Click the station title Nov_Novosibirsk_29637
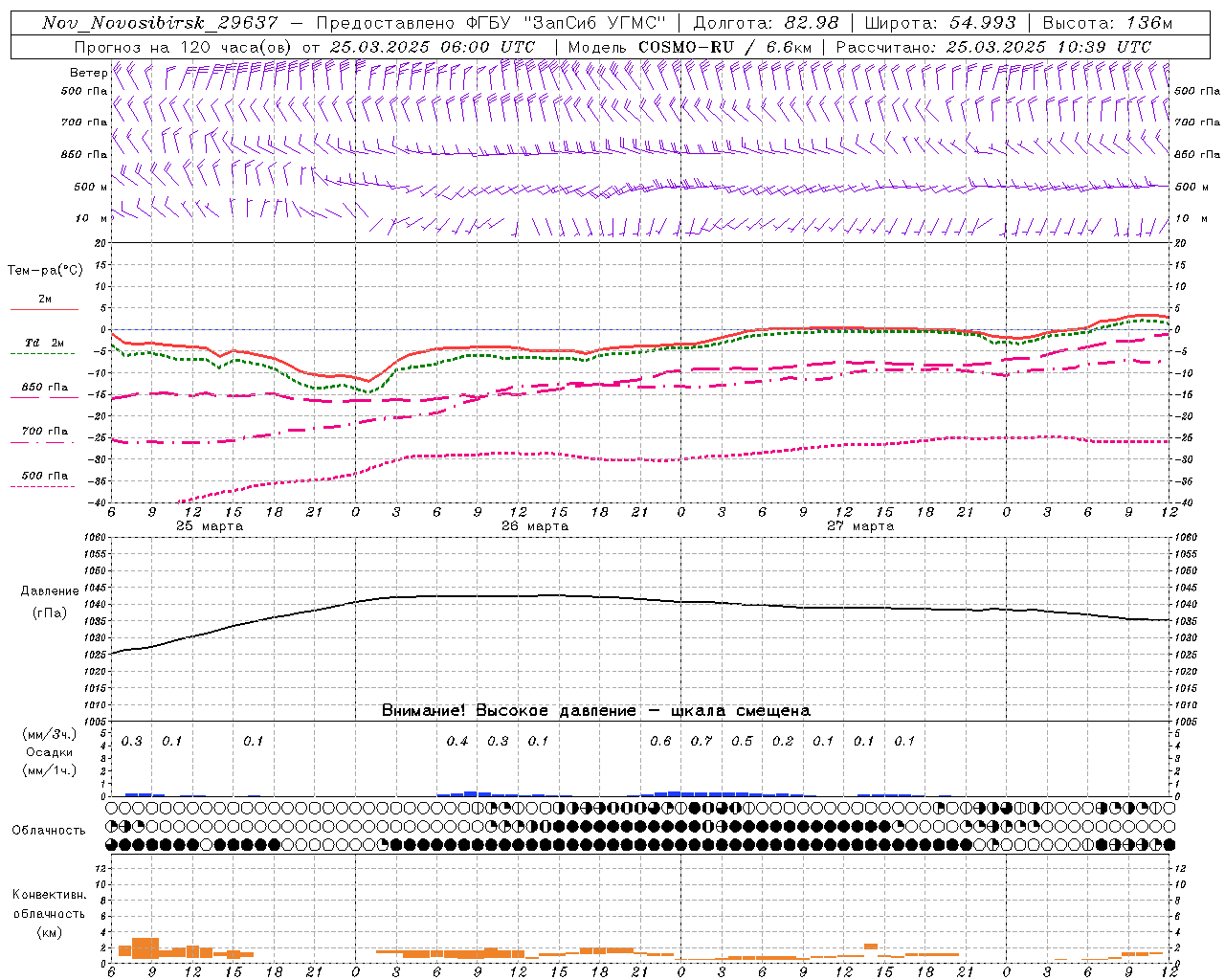 click(160, 23)
